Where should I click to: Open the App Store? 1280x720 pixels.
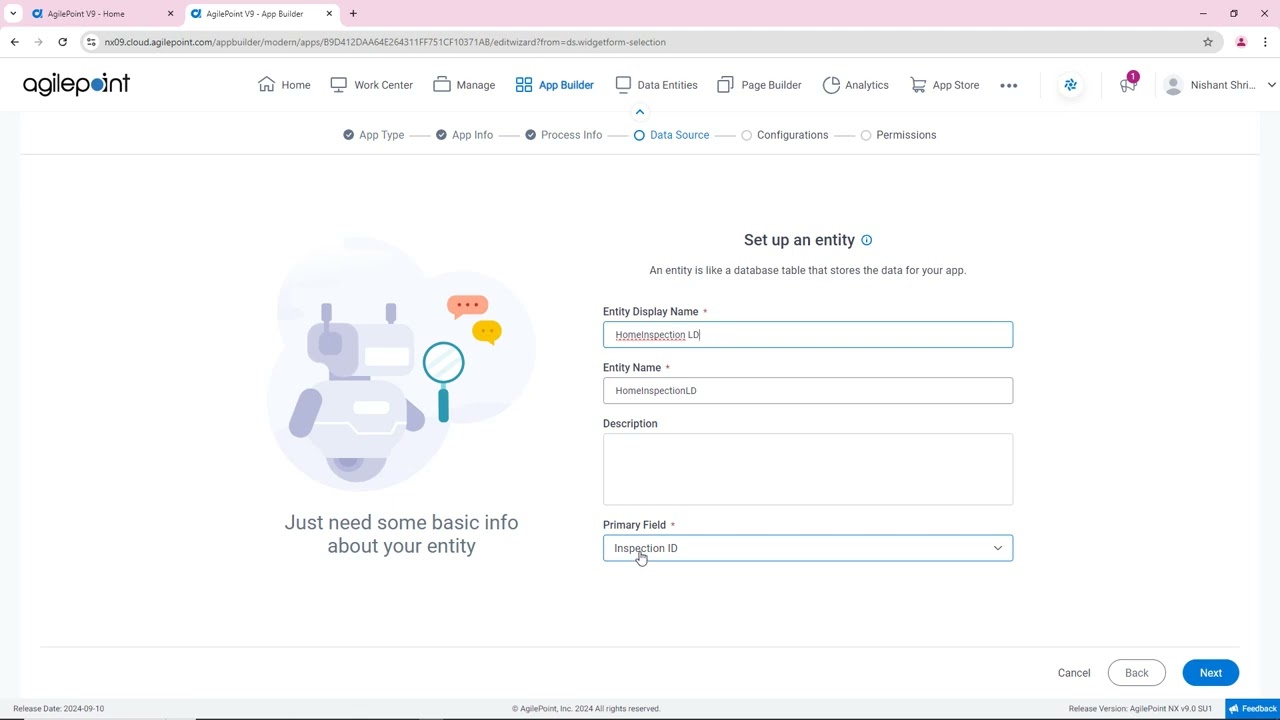944,85
